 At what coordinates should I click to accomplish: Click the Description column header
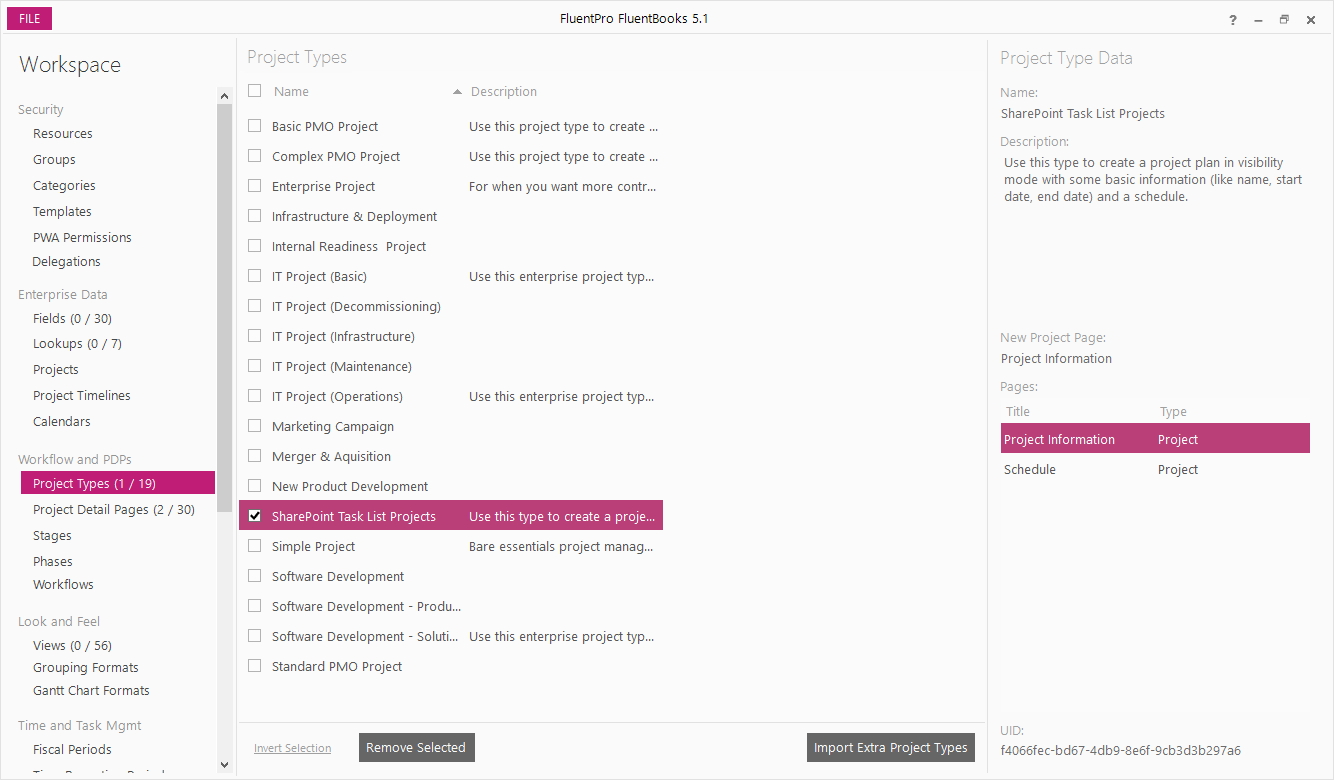coord(504,92)
